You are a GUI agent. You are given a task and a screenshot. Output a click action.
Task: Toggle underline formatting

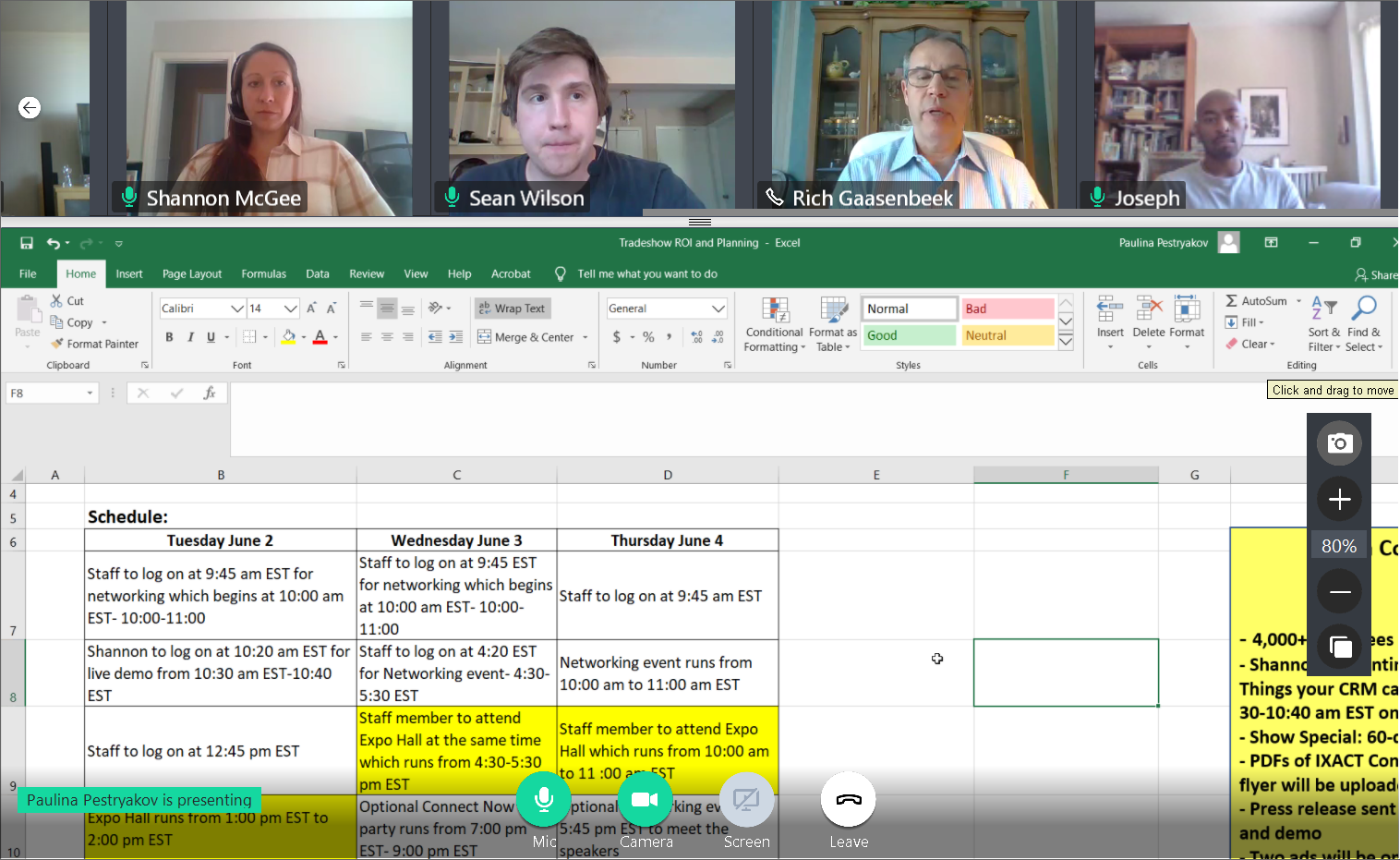coord(211,337)
